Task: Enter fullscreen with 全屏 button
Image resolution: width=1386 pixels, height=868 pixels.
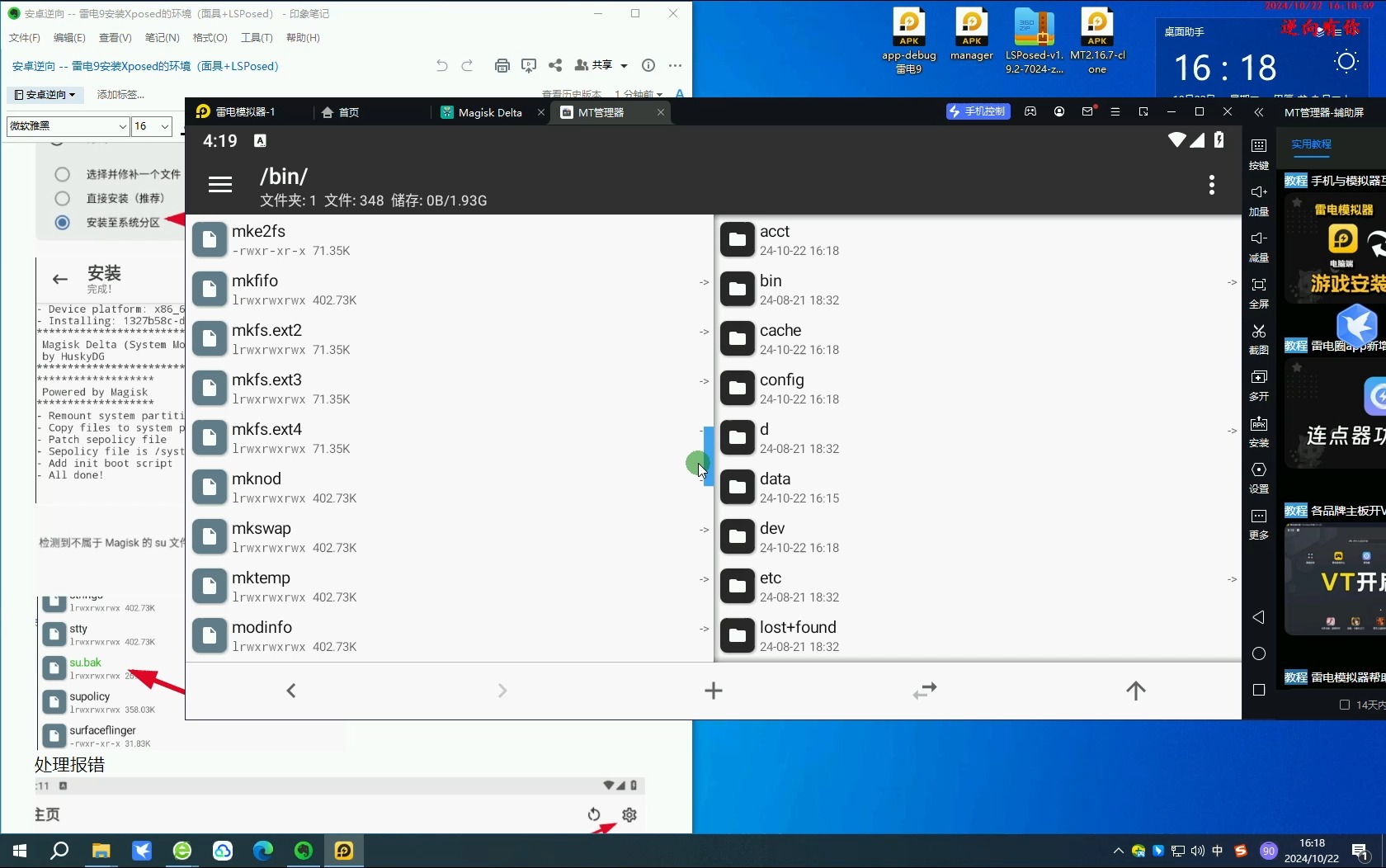Action: 1259,293
